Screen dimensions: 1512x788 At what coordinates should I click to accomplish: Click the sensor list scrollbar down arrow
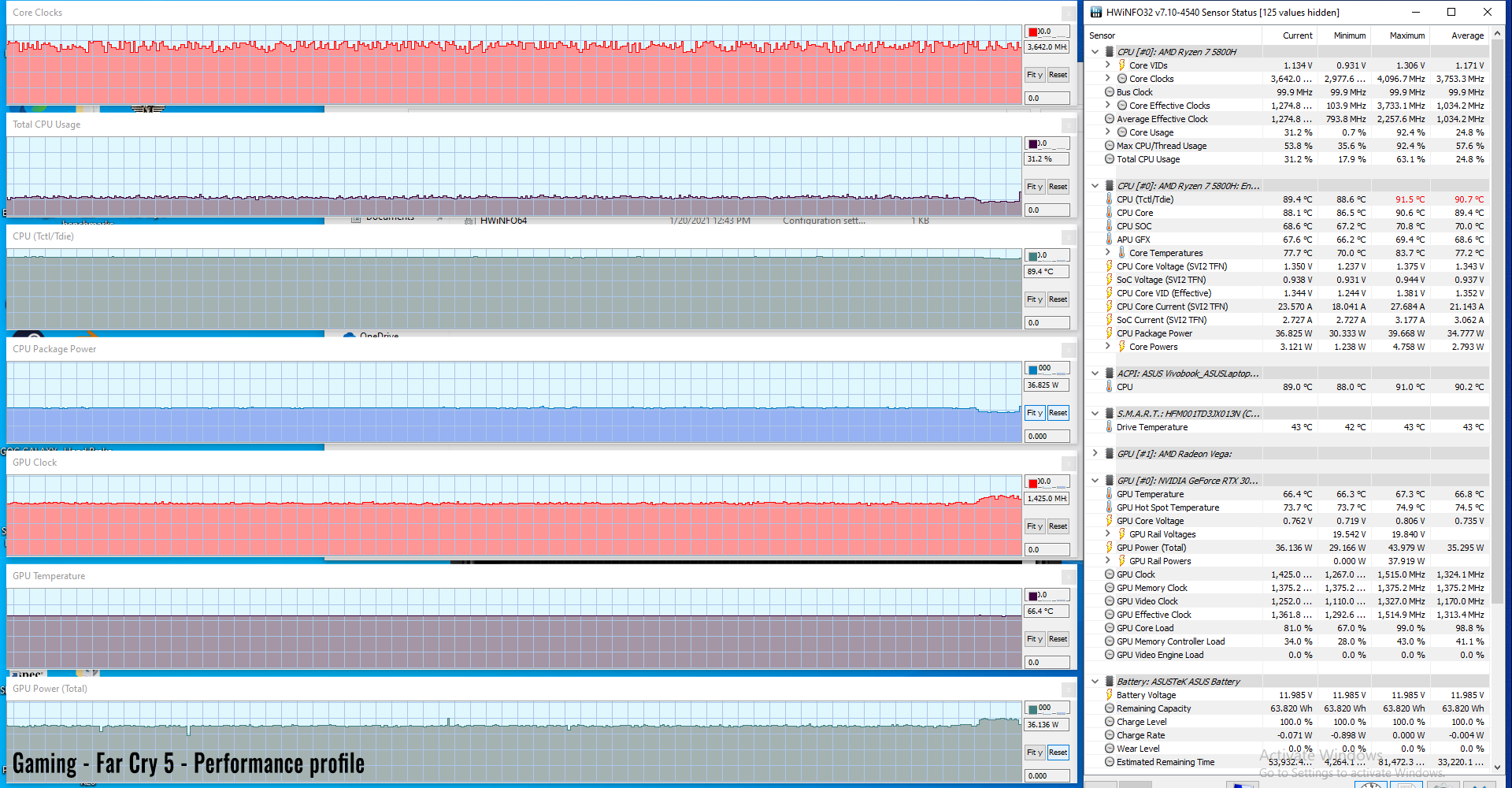coord(1497,767)
